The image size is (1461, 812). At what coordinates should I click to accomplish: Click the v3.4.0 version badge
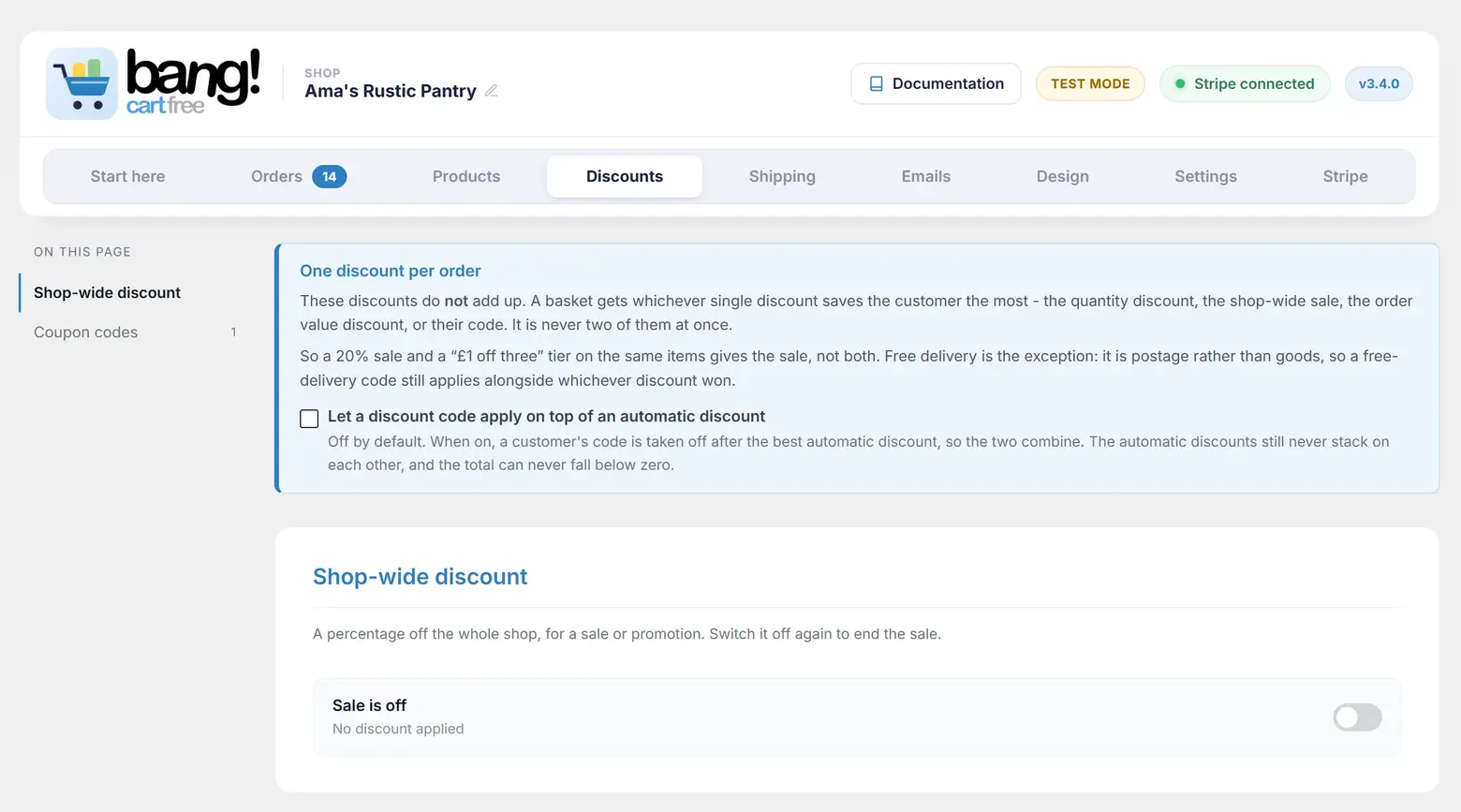click(x=1379, y=83)
